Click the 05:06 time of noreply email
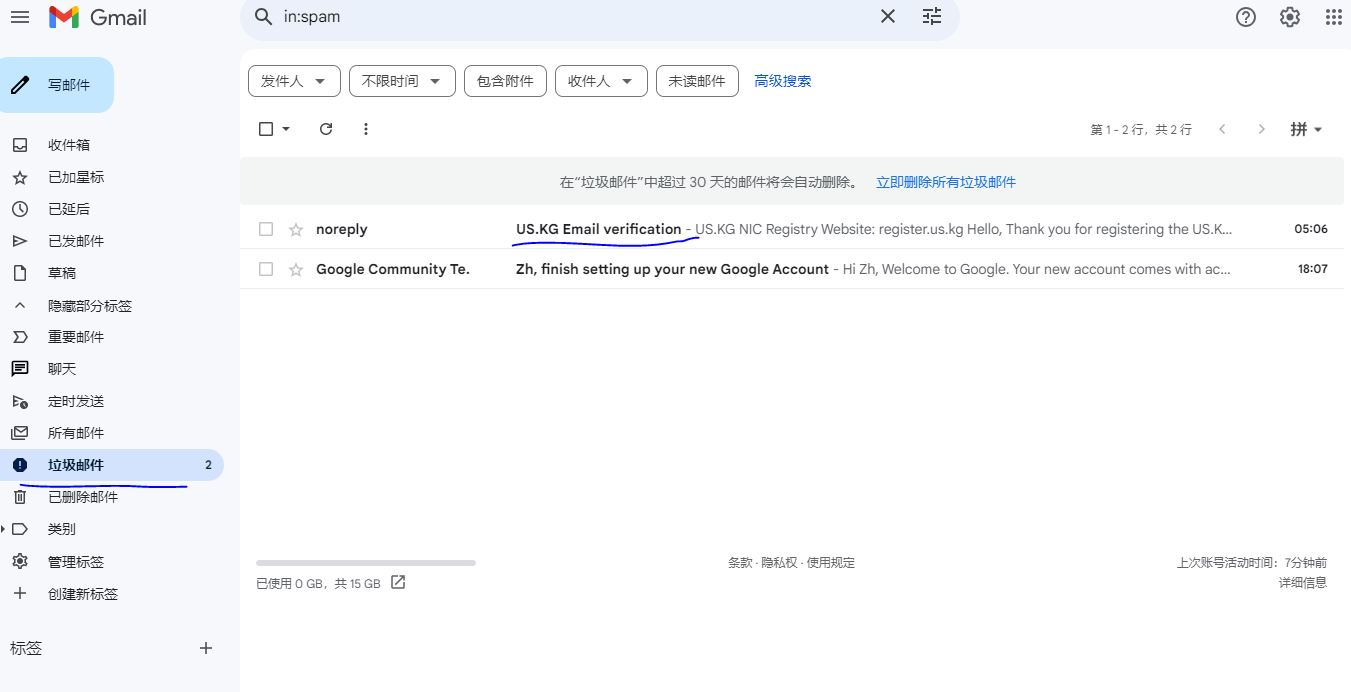This screenshot has width=1351, height=692. pos(1311,229)
